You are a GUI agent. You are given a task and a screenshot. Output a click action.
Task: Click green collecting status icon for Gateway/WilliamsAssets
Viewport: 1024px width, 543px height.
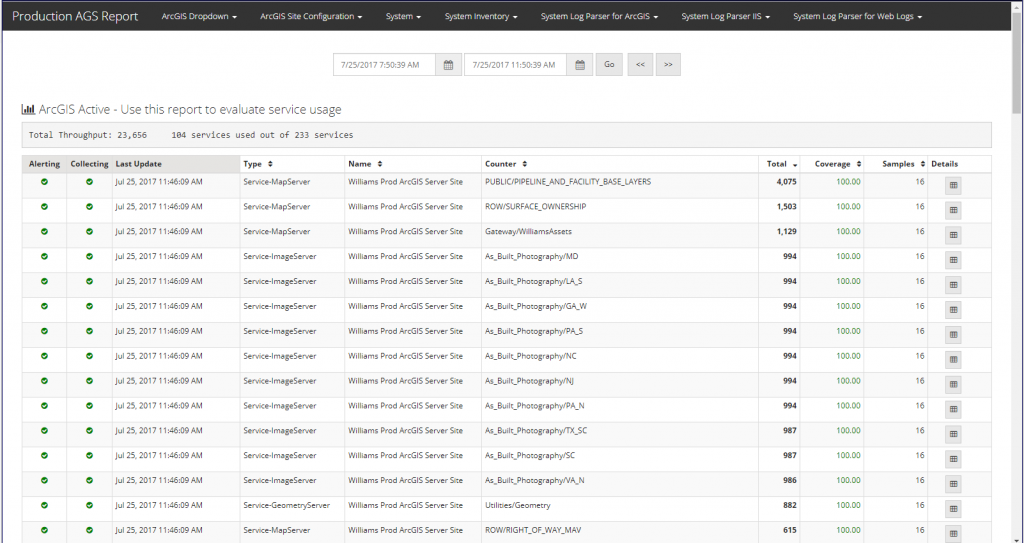(x=89, y=232)
